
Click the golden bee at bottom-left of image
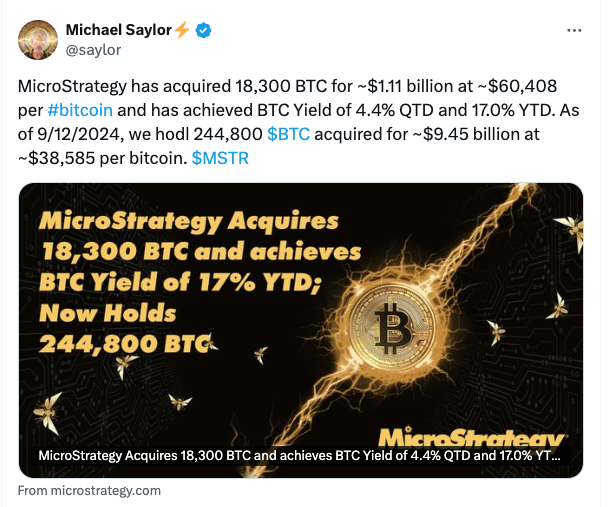47,409
